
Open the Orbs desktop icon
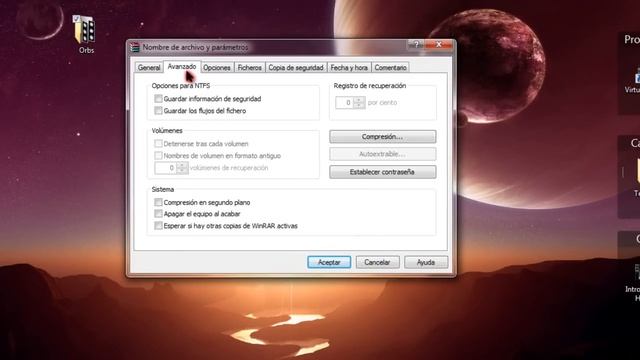tap(84, 34)
